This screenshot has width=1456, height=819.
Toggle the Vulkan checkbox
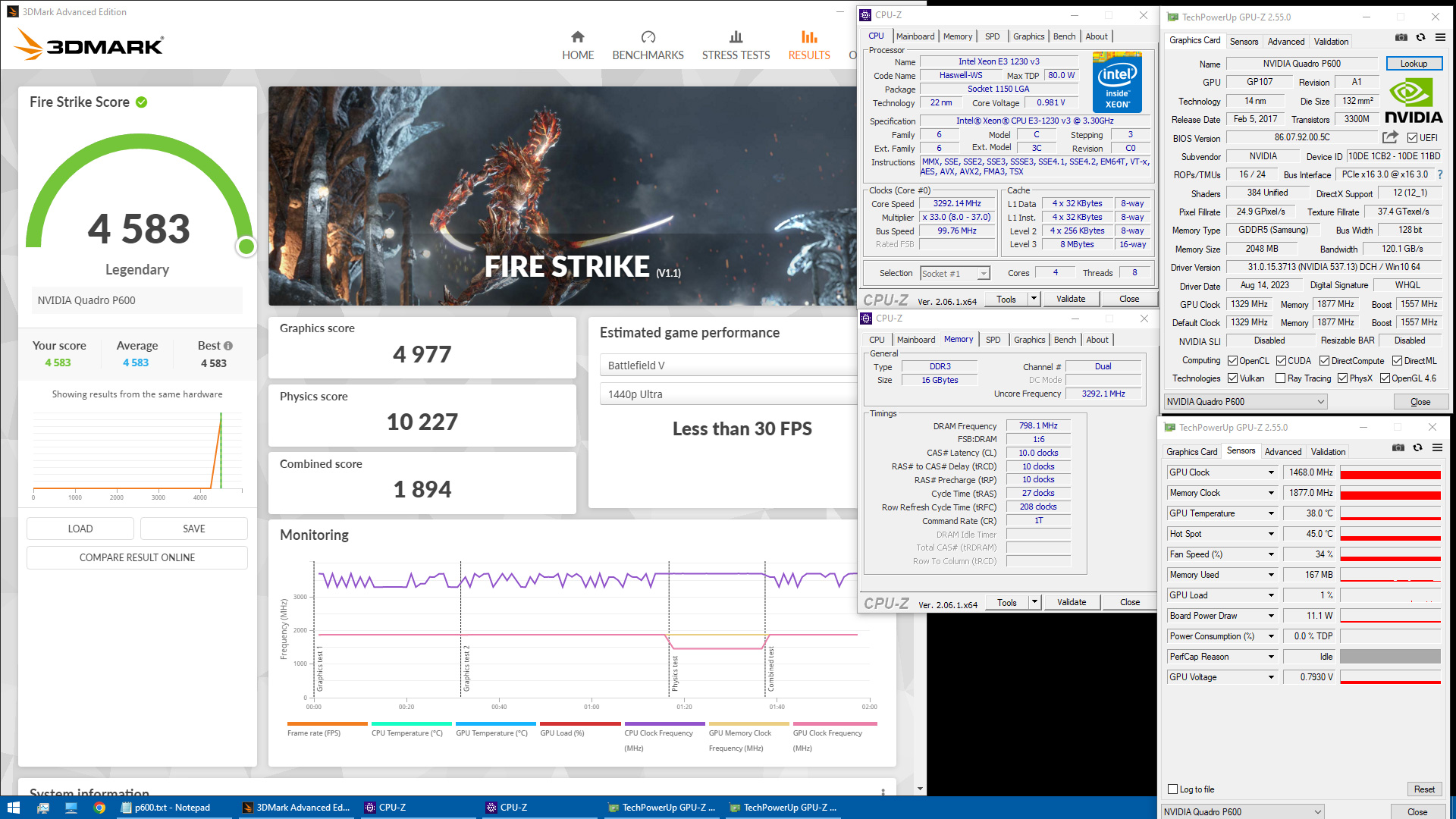pos(1233,378)
